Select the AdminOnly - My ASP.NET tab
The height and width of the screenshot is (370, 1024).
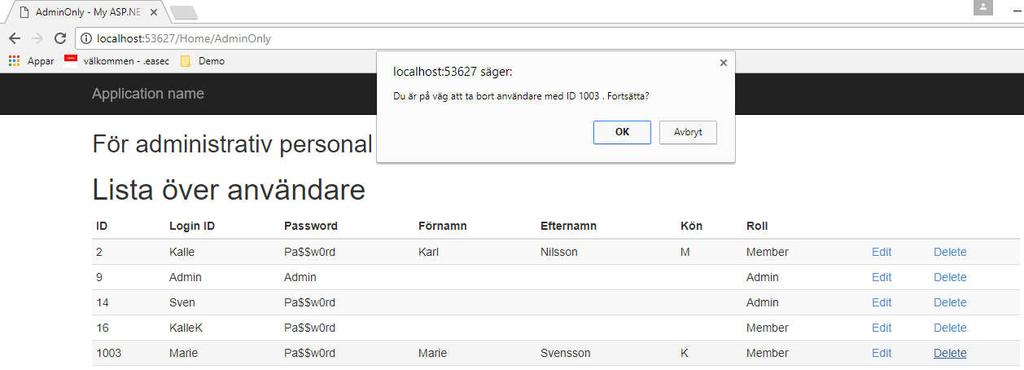88,12
